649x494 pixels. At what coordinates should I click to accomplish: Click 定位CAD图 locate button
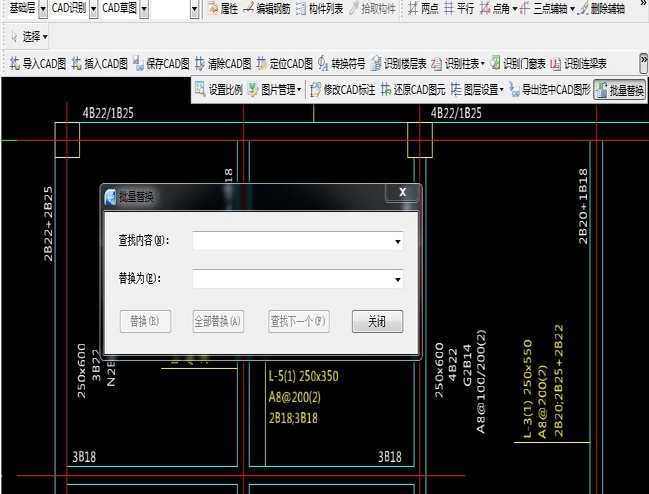click(284, 63)
